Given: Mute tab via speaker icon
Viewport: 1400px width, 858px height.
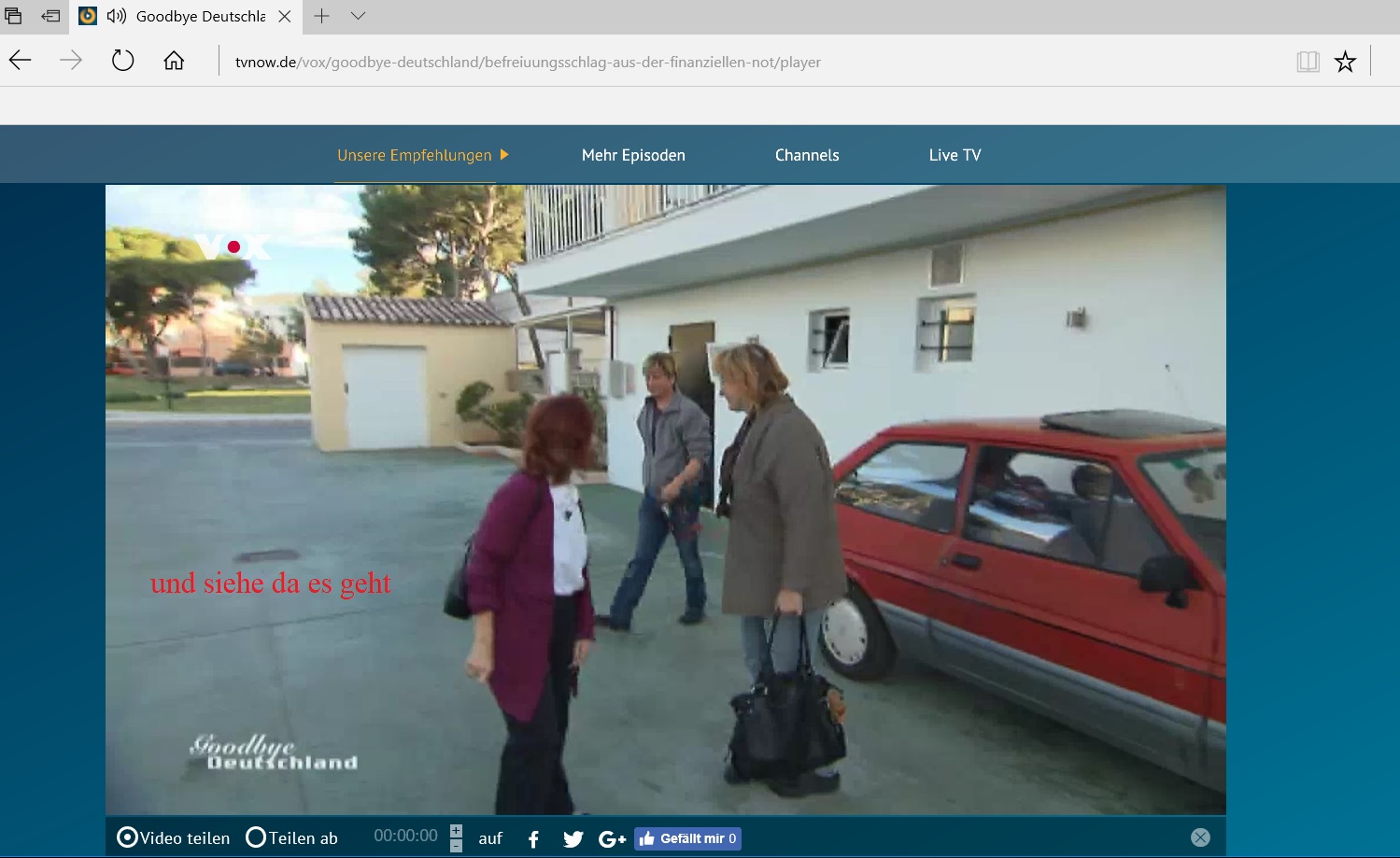Looking at the screenshot, I should (116, 16).
